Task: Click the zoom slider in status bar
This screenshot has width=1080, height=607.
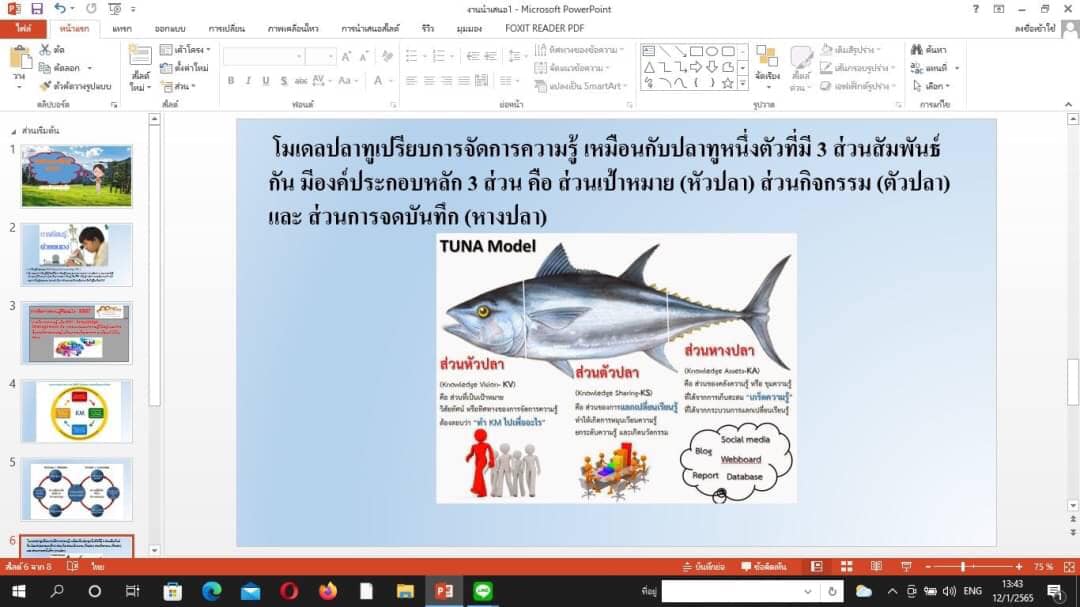Action: (963, 566)
